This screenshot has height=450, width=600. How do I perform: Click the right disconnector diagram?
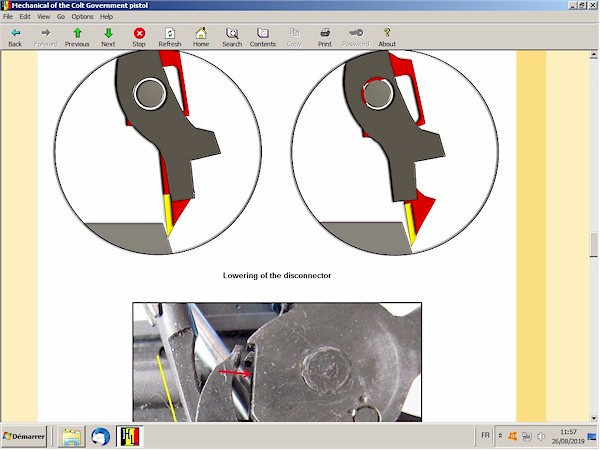coord(395,152)
